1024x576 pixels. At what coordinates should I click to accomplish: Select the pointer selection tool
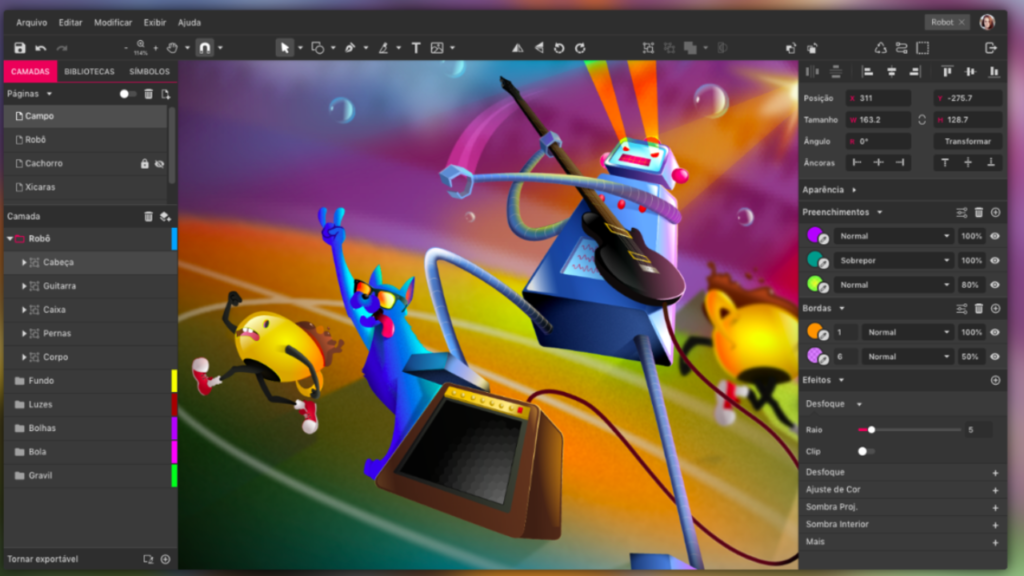pyautogui.click(x=285, y=48)
